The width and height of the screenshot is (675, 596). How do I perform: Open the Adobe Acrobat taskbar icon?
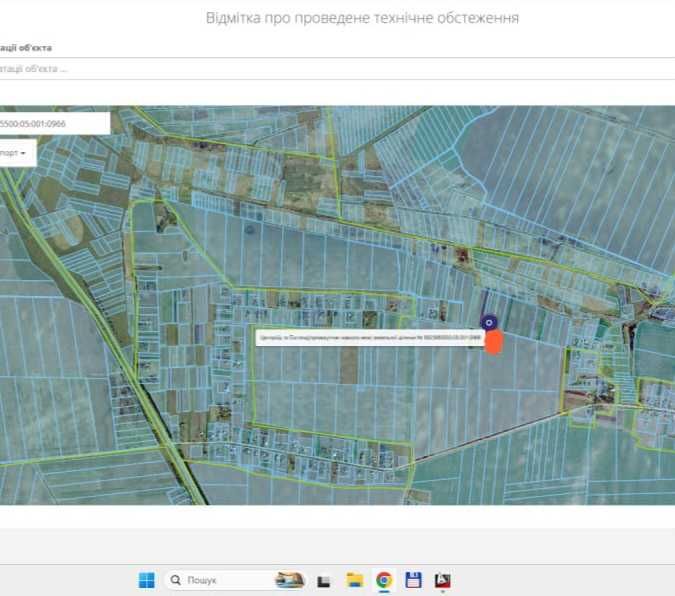(443, 580)
